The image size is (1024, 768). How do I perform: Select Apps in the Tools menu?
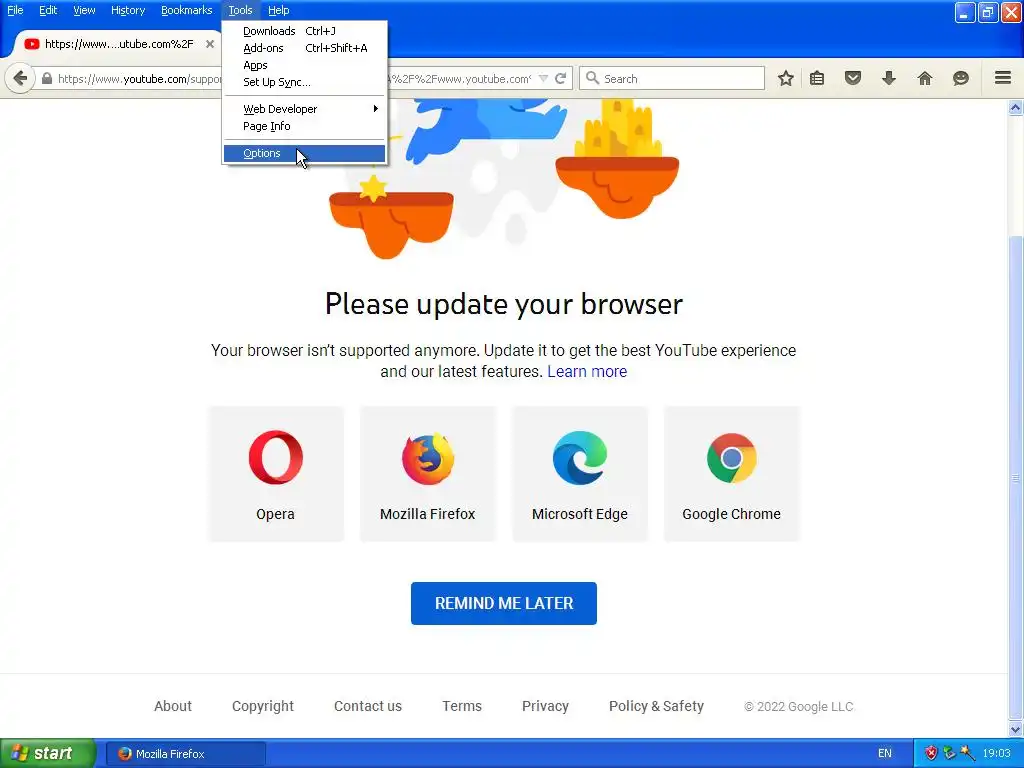[x=304, y=65]
